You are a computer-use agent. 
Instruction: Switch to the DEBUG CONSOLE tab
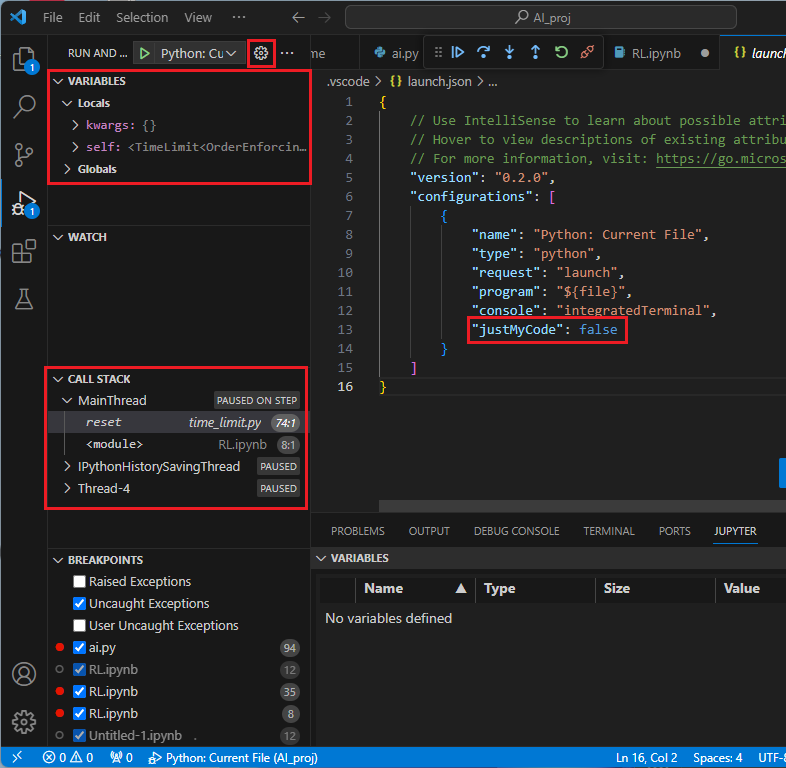[516, 531]
